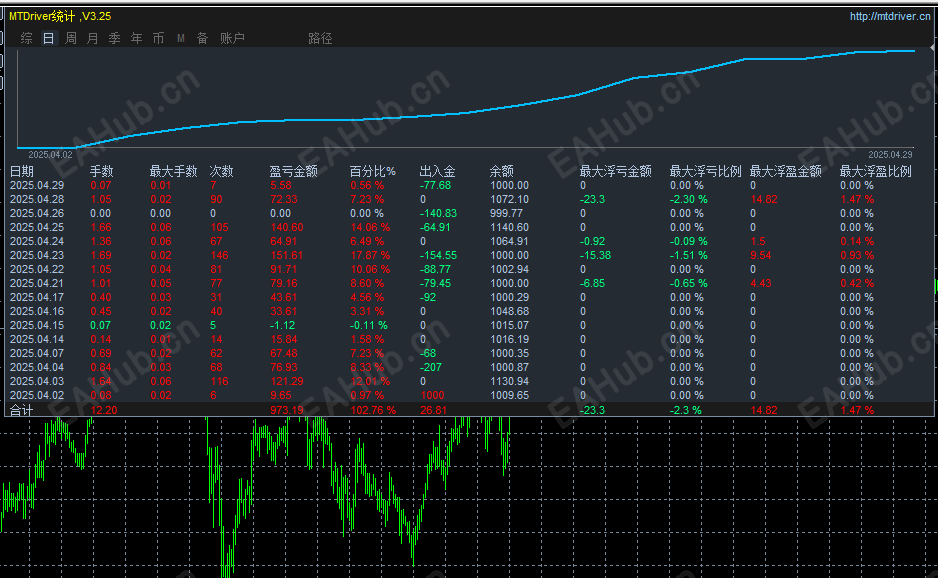Click floating profit ratio 0.42 %

857,283
